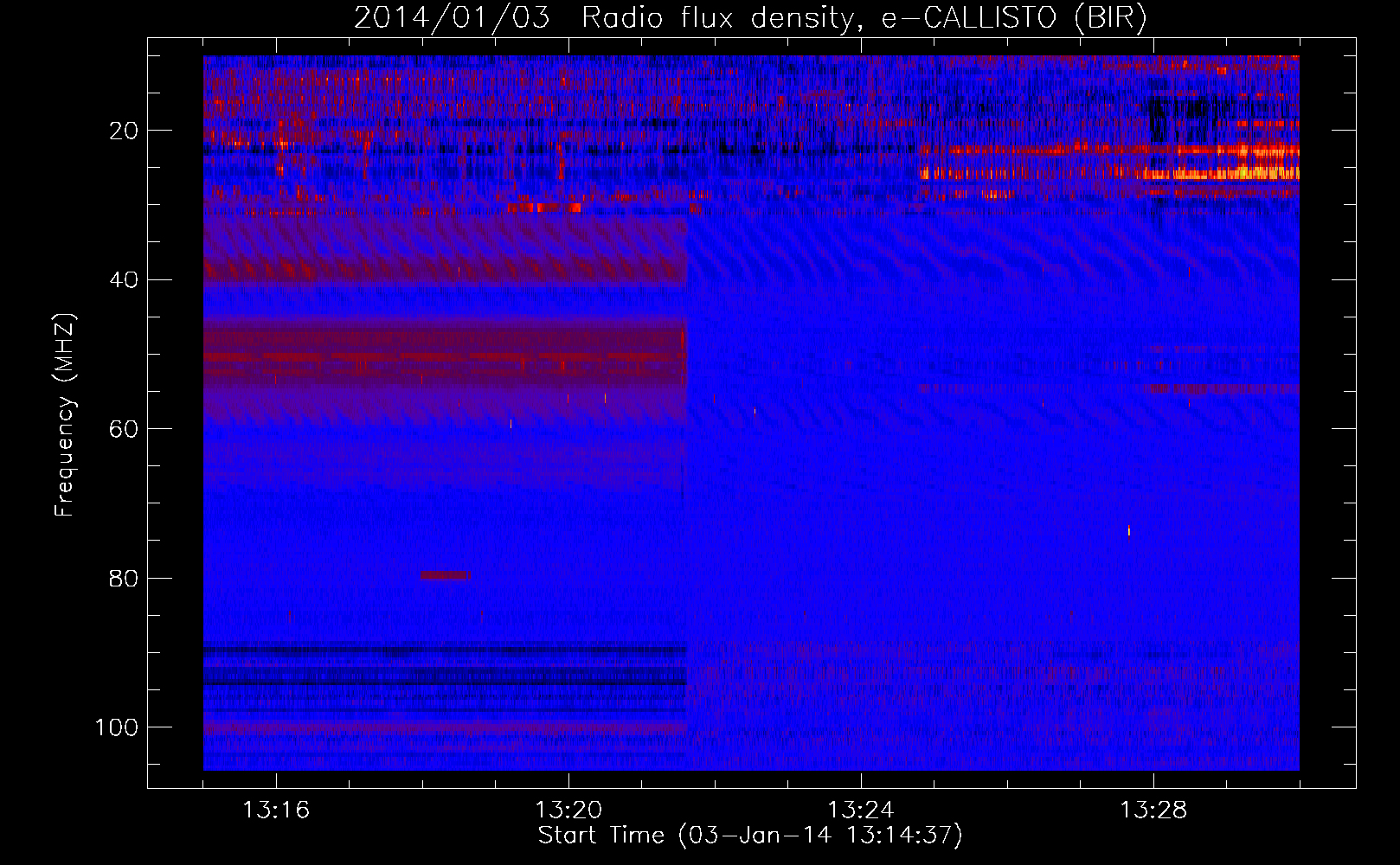Click the small yellow spike near 74 MHz

point(1128,531)
